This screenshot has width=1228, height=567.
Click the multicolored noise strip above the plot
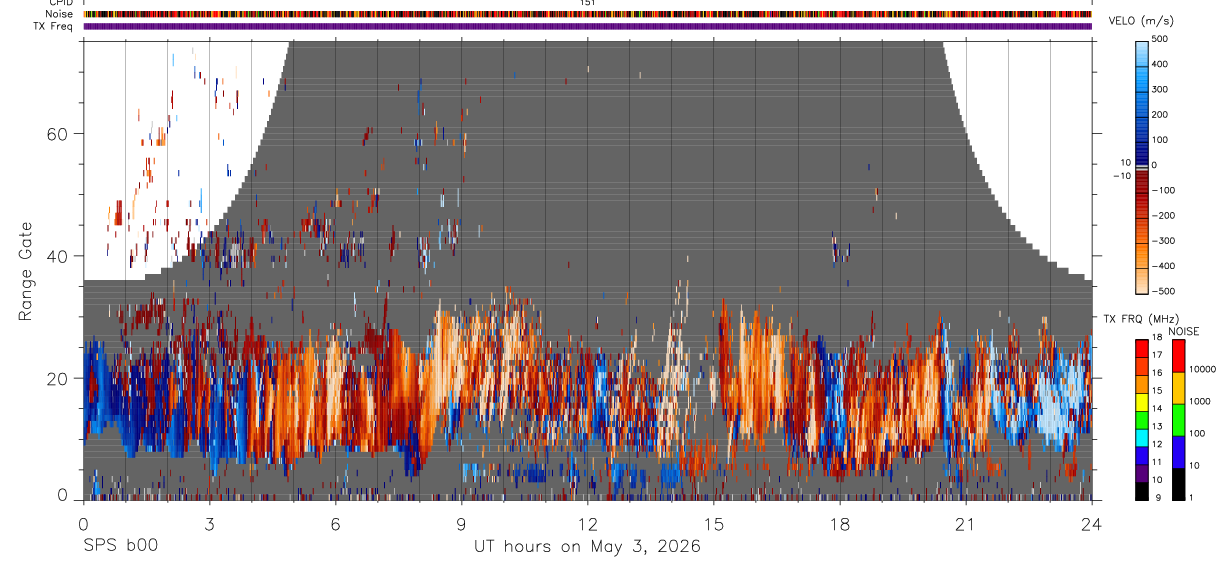coord(587,14)
